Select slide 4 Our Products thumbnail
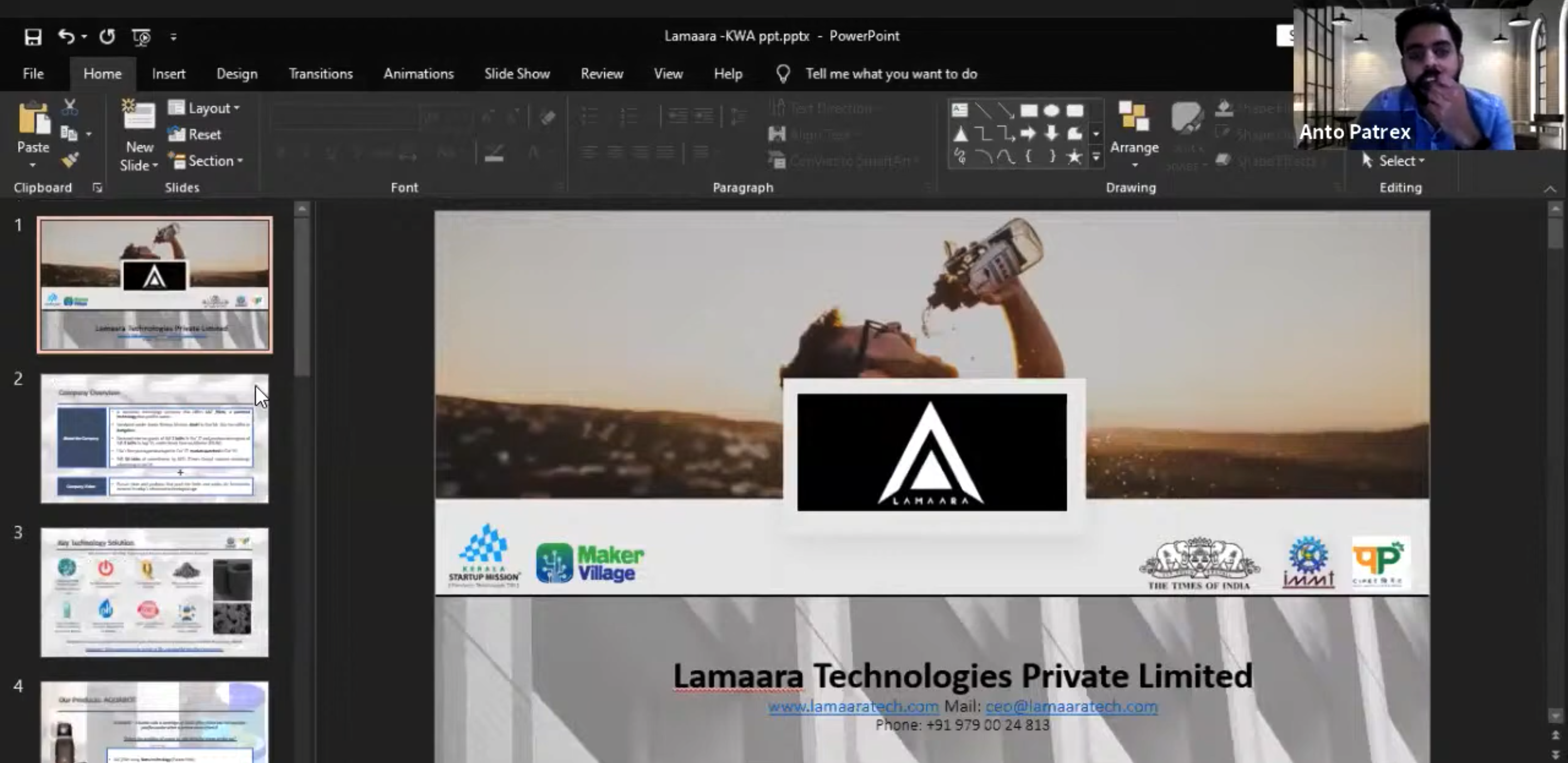 tap(155, 722)
